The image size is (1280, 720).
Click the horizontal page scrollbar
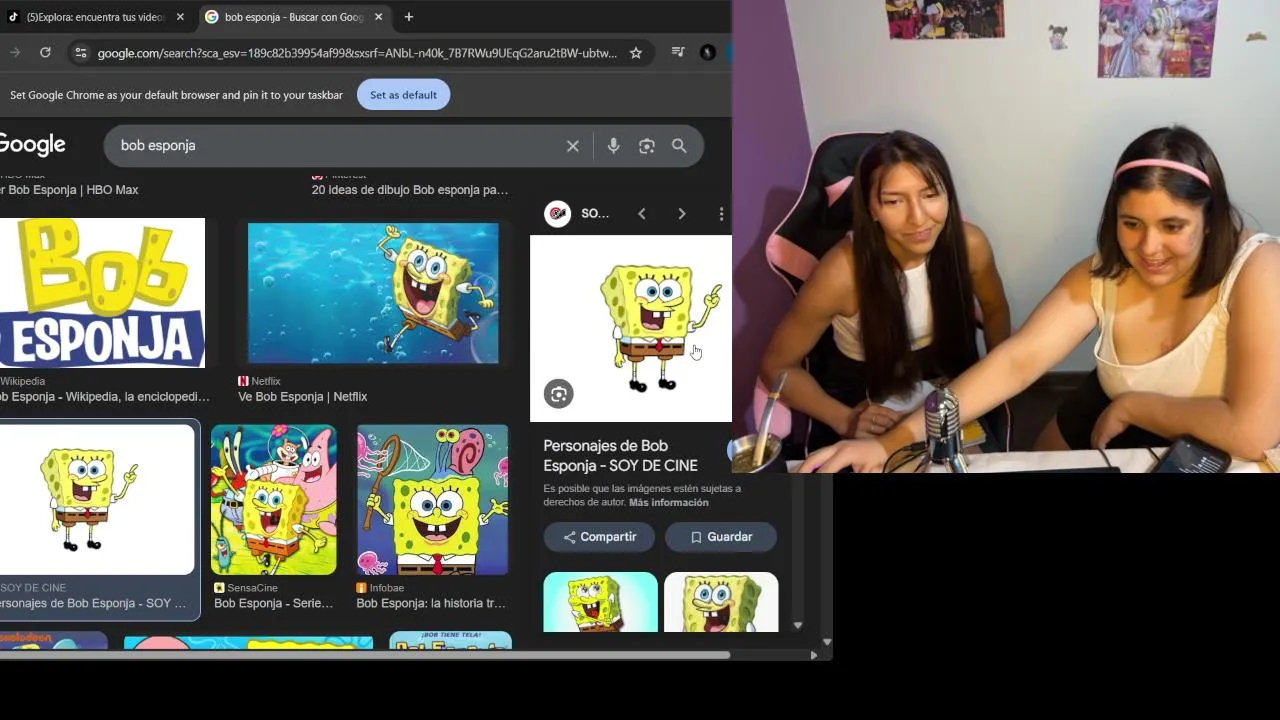[365, 656]
